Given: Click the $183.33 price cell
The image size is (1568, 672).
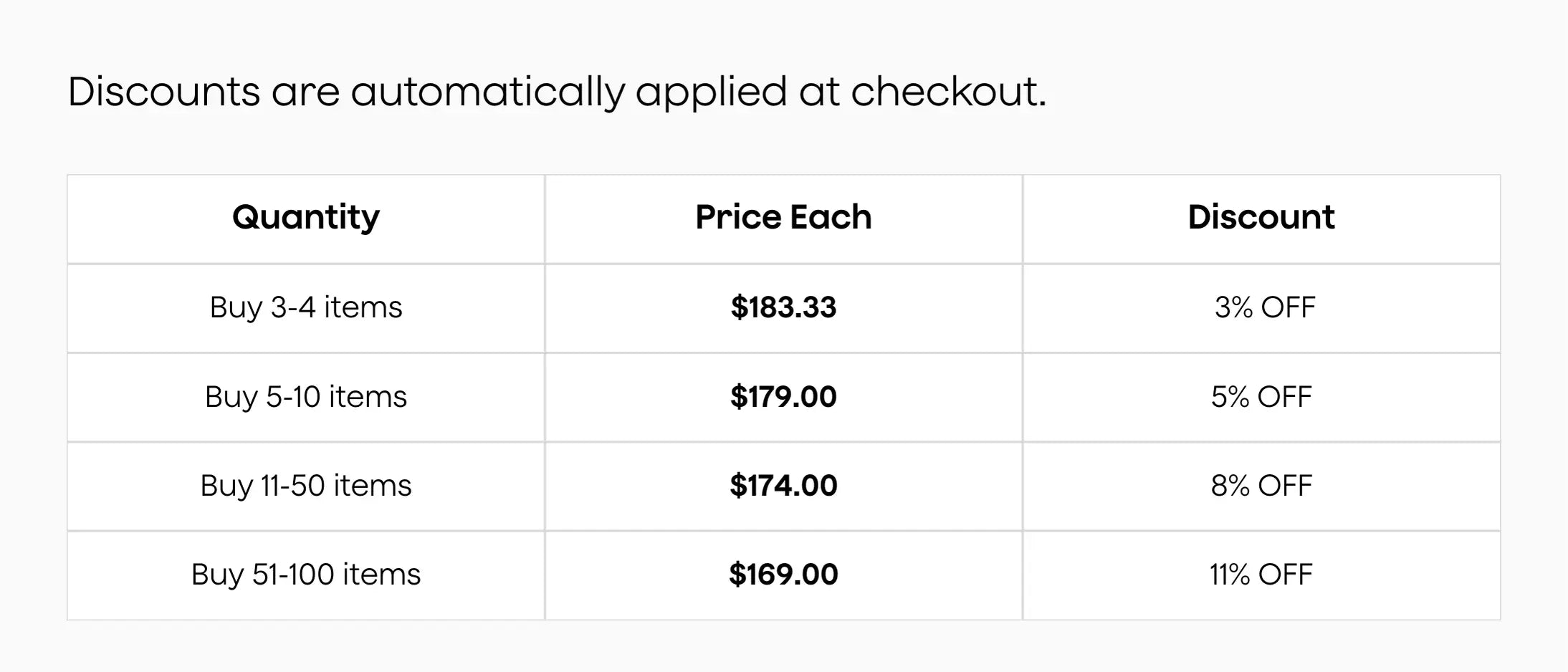Looking at the screenshot, I should coord(783,307).
